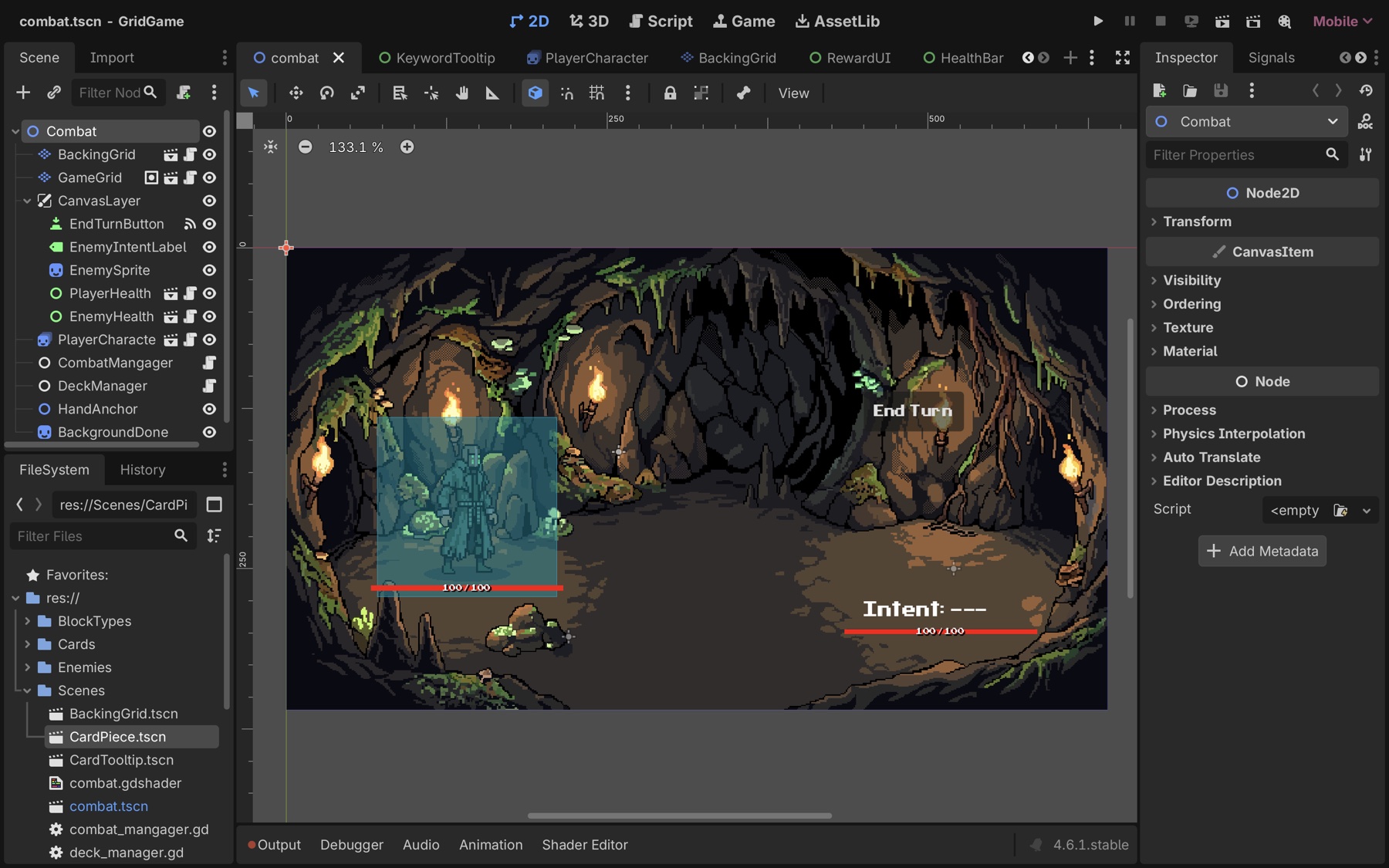
Task: Expand the Cards folder
Action: click(x=27, y=644)
